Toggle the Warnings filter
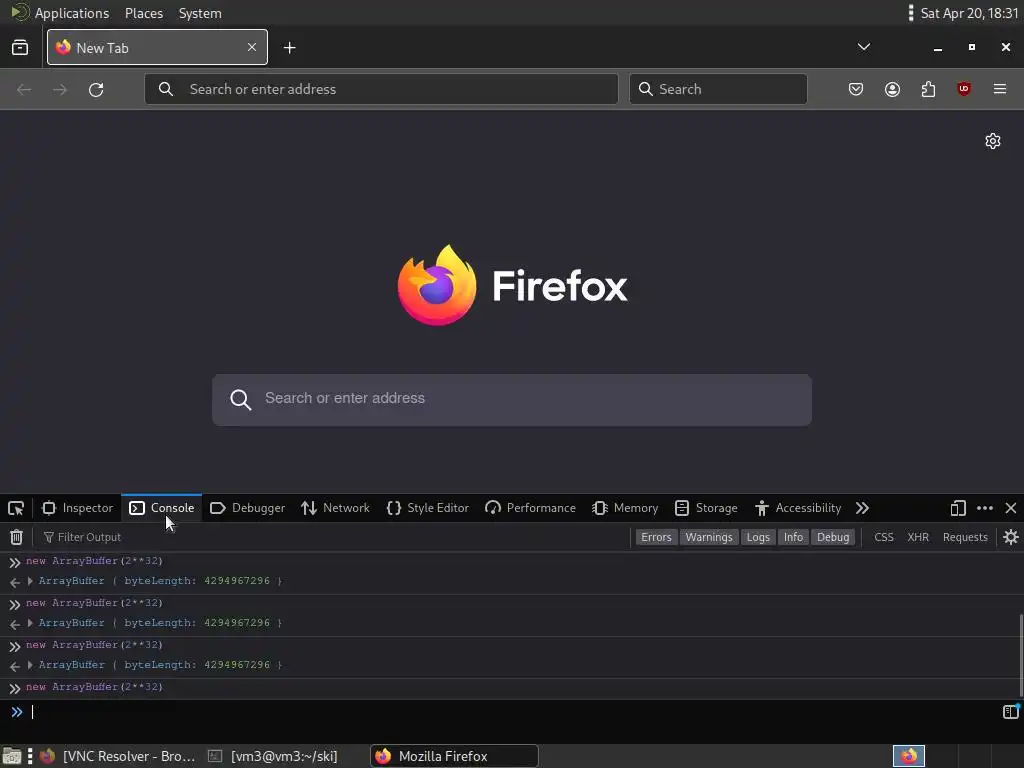 (x=709, y=537)
